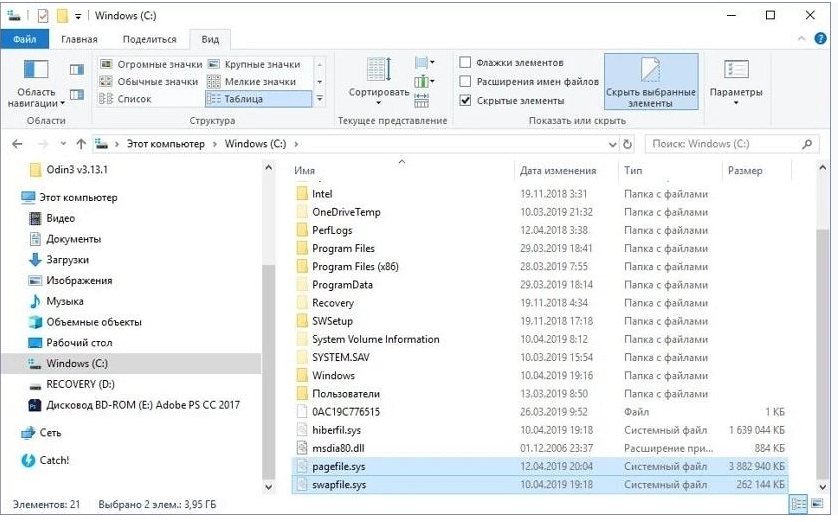Refresh the current folder view

pyautogui.click(x=626, y=144)
